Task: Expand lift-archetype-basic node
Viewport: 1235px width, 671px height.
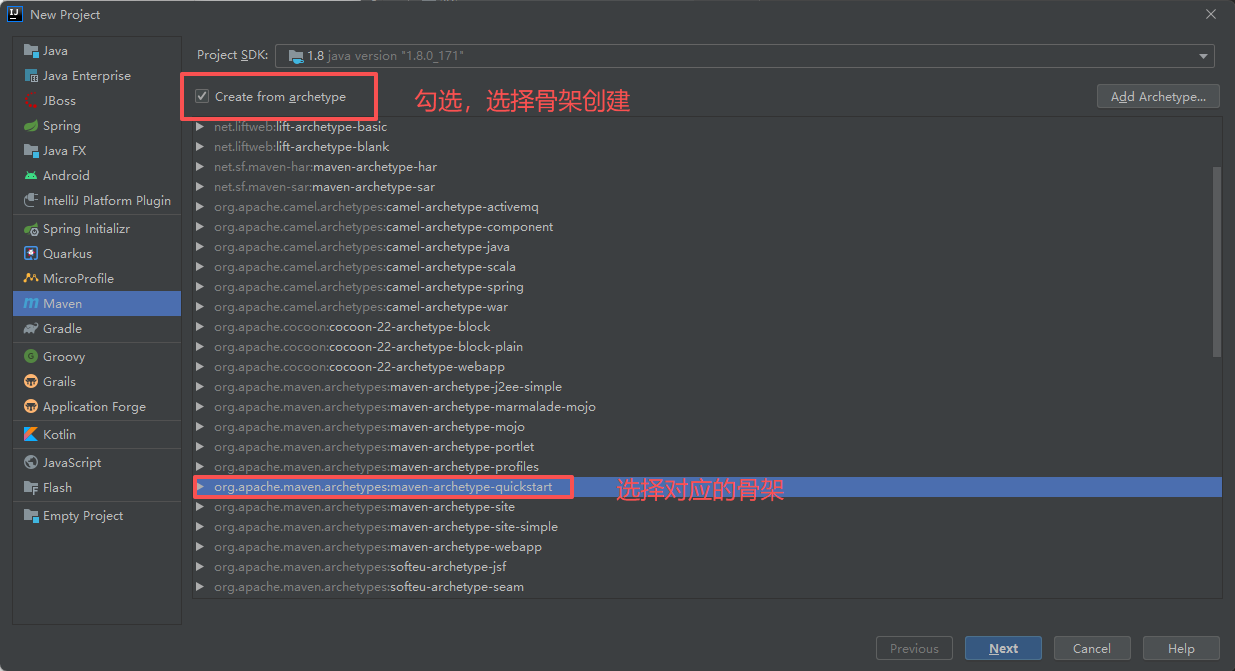Action: [200, 127]
